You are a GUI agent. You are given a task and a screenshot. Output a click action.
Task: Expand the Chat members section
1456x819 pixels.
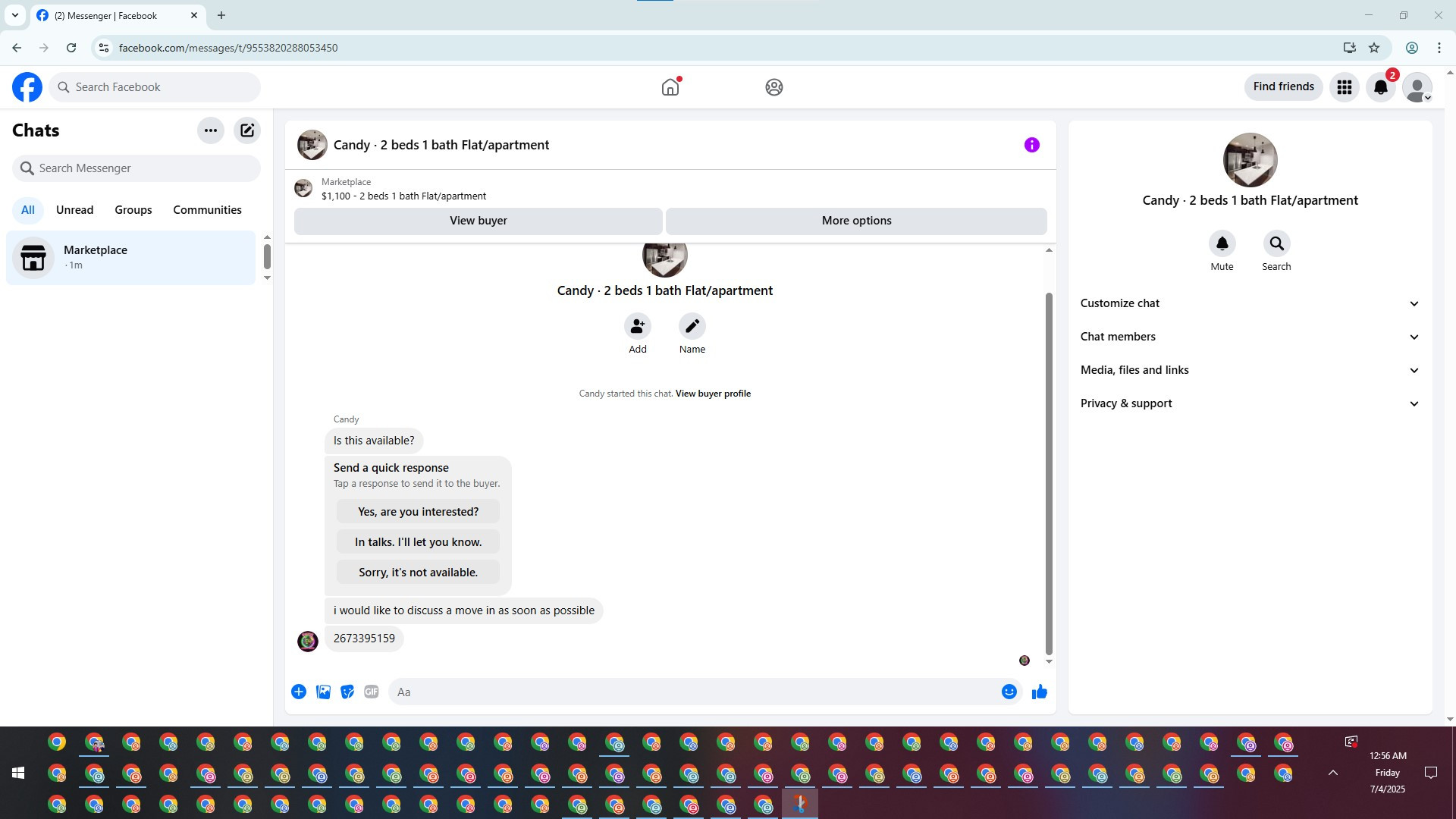click(x=1249, y=337)
